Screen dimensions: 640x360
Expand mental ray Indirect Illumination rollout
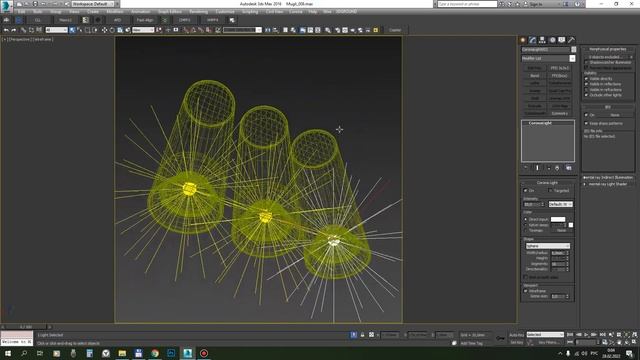(x=607, y=178)
